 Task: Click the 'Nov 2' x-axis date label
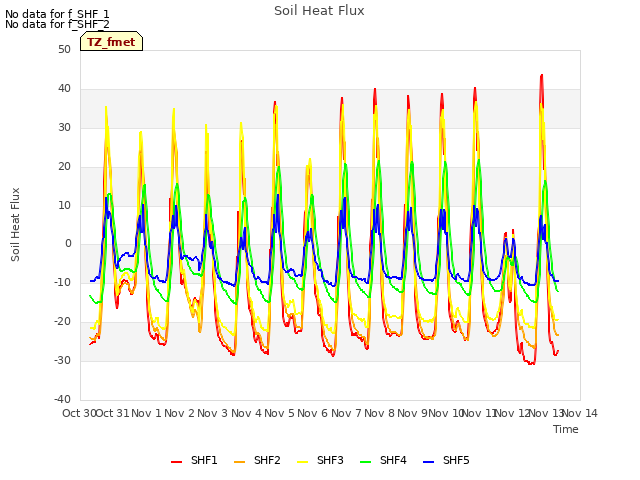tap(180, 413)
